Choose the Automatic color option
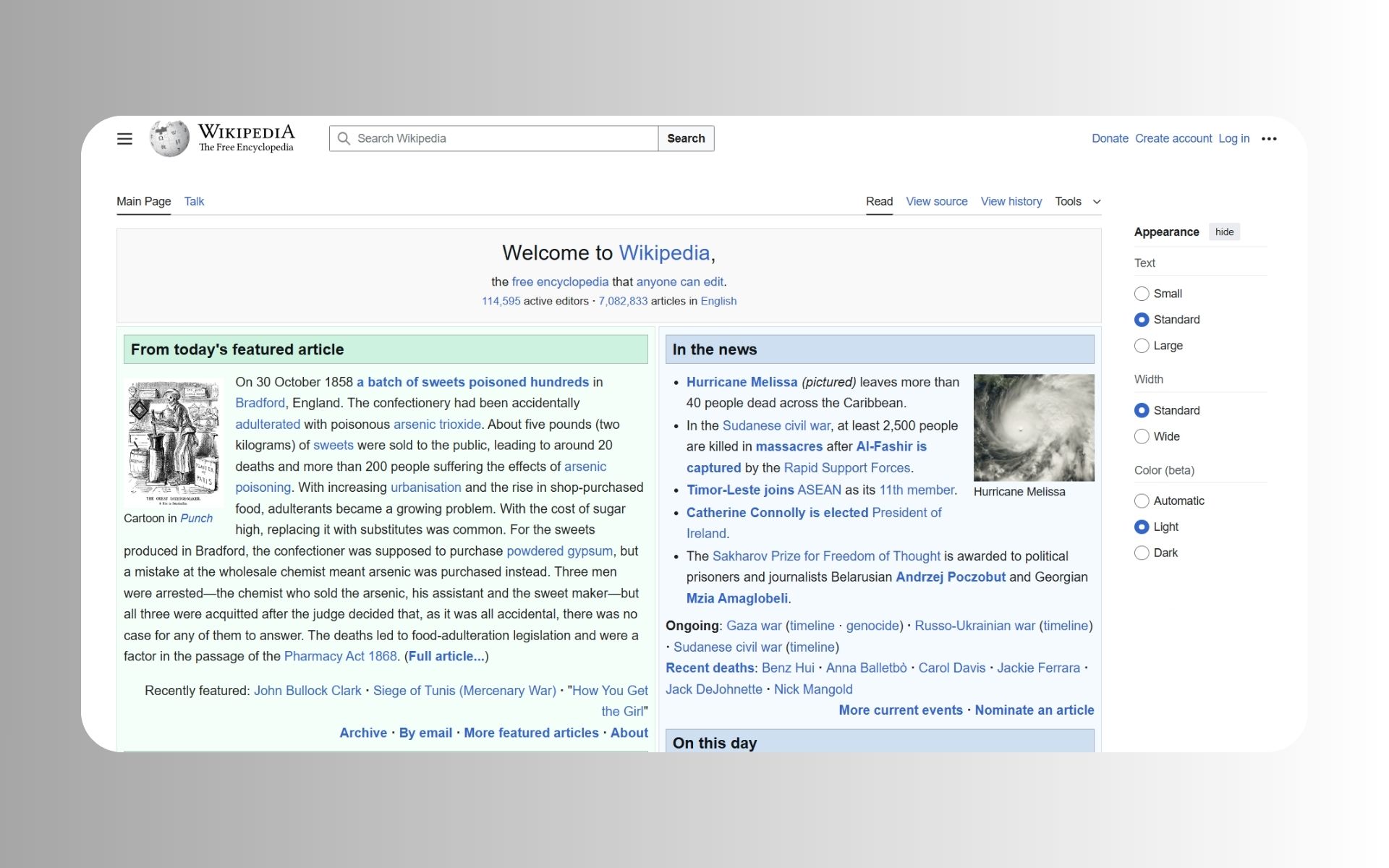The width and height of the screenshot is (1389, 868). [x=1142, y=501]
